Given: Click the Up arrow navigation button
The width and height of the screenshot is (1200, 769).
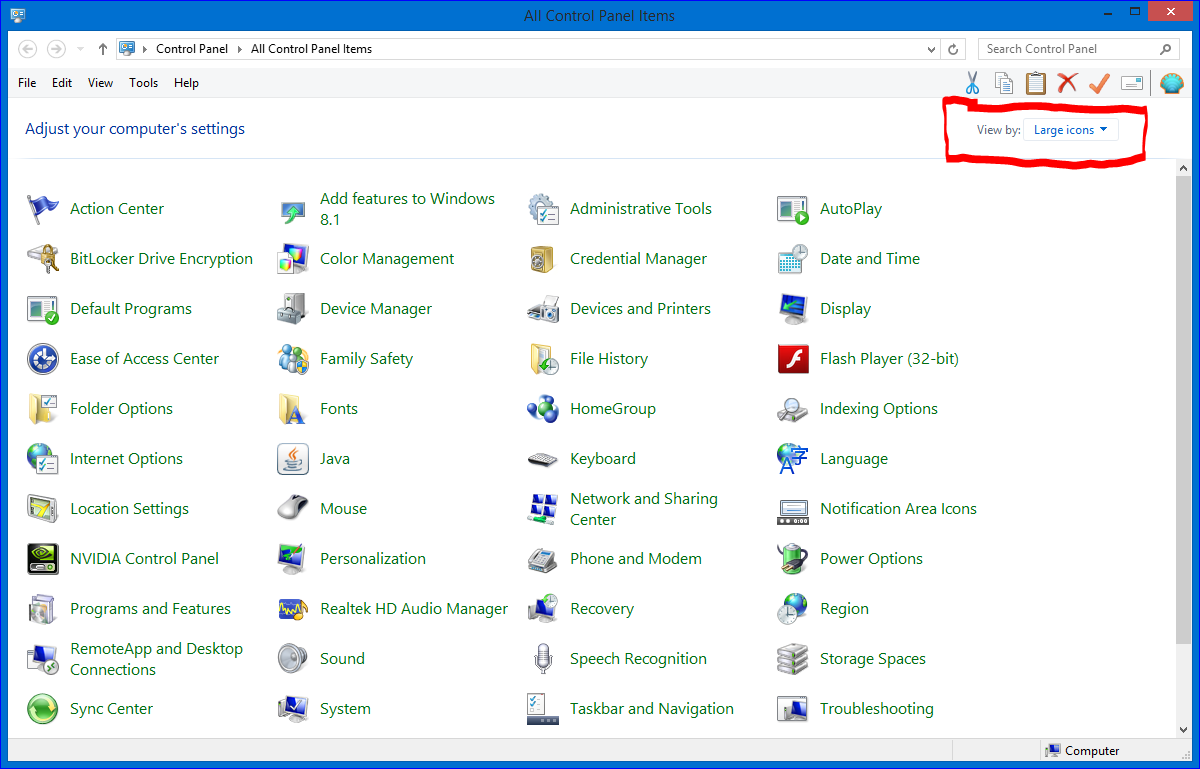Looking at the screenshot, I should pyautogui.click(x=103, y=49).
